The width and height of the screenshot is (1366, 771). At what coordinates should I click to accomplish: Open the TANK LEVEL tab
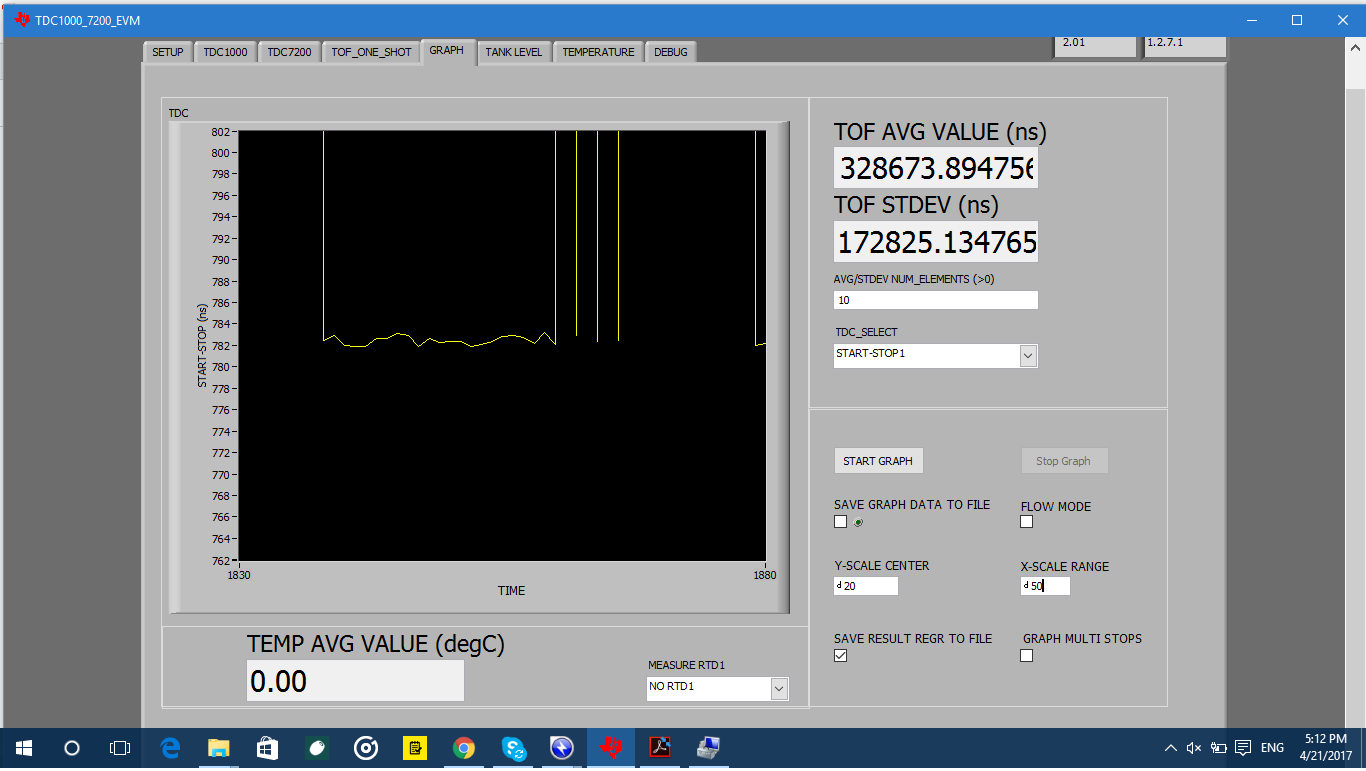(x=514, y=52)
